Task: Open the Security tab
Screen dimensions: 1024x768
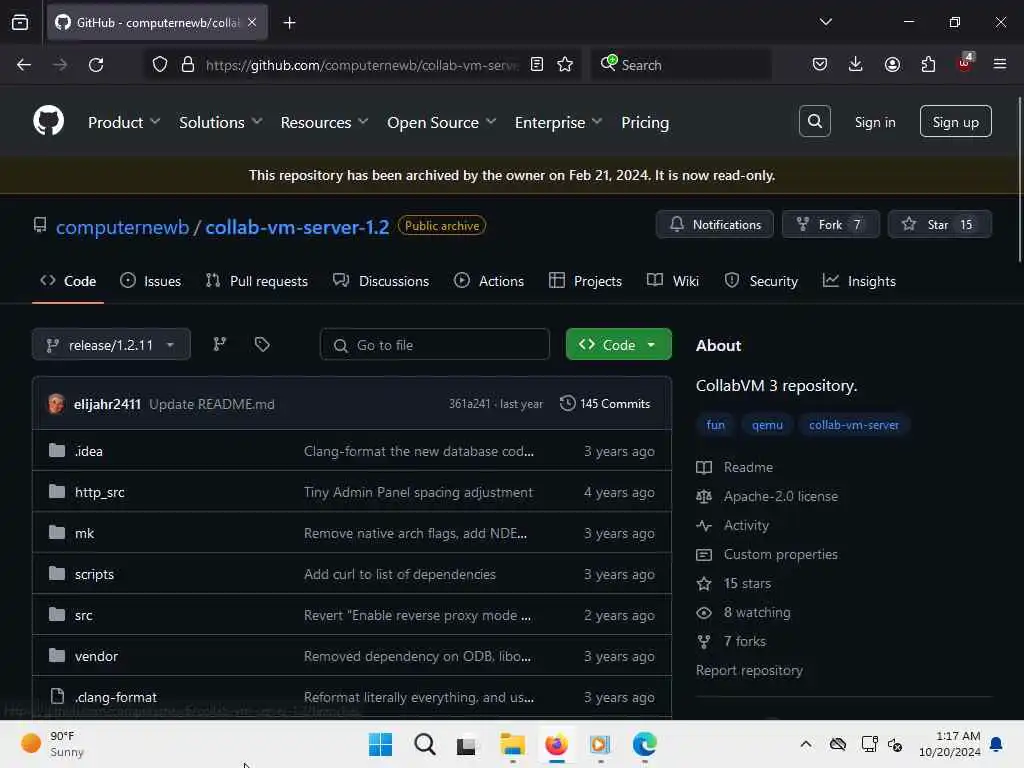Action: pyautogui.click(x=761, y=281)
